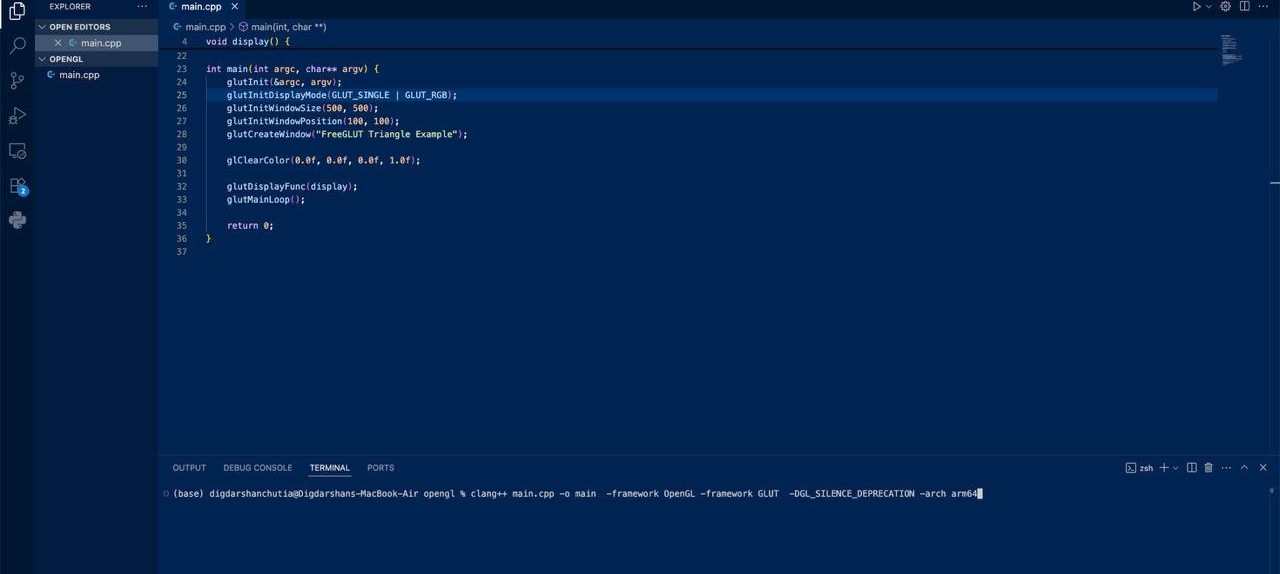1280x574 pixels.
Task: Select the TERMINAL panel tab
Action: pos(329,468)
